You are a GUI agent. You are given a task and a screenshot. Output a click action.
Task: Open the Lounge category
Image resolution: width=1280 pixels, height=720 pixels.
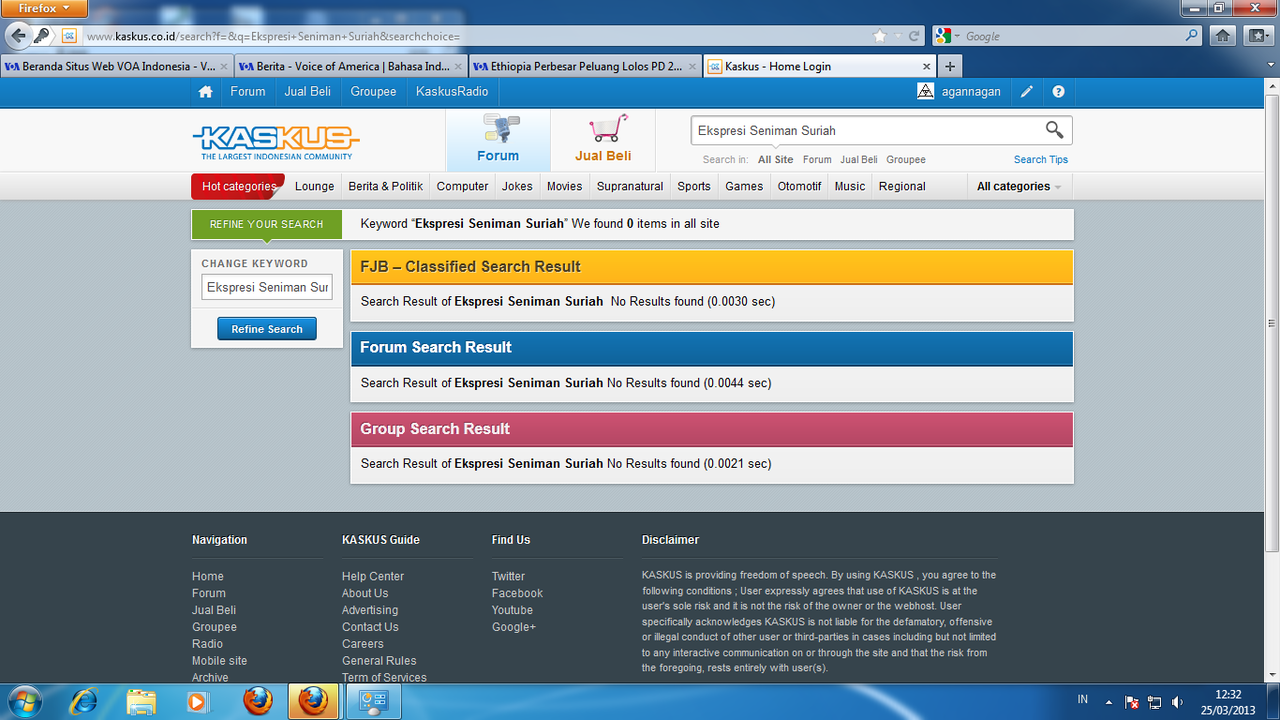click(x=315, y=186)
